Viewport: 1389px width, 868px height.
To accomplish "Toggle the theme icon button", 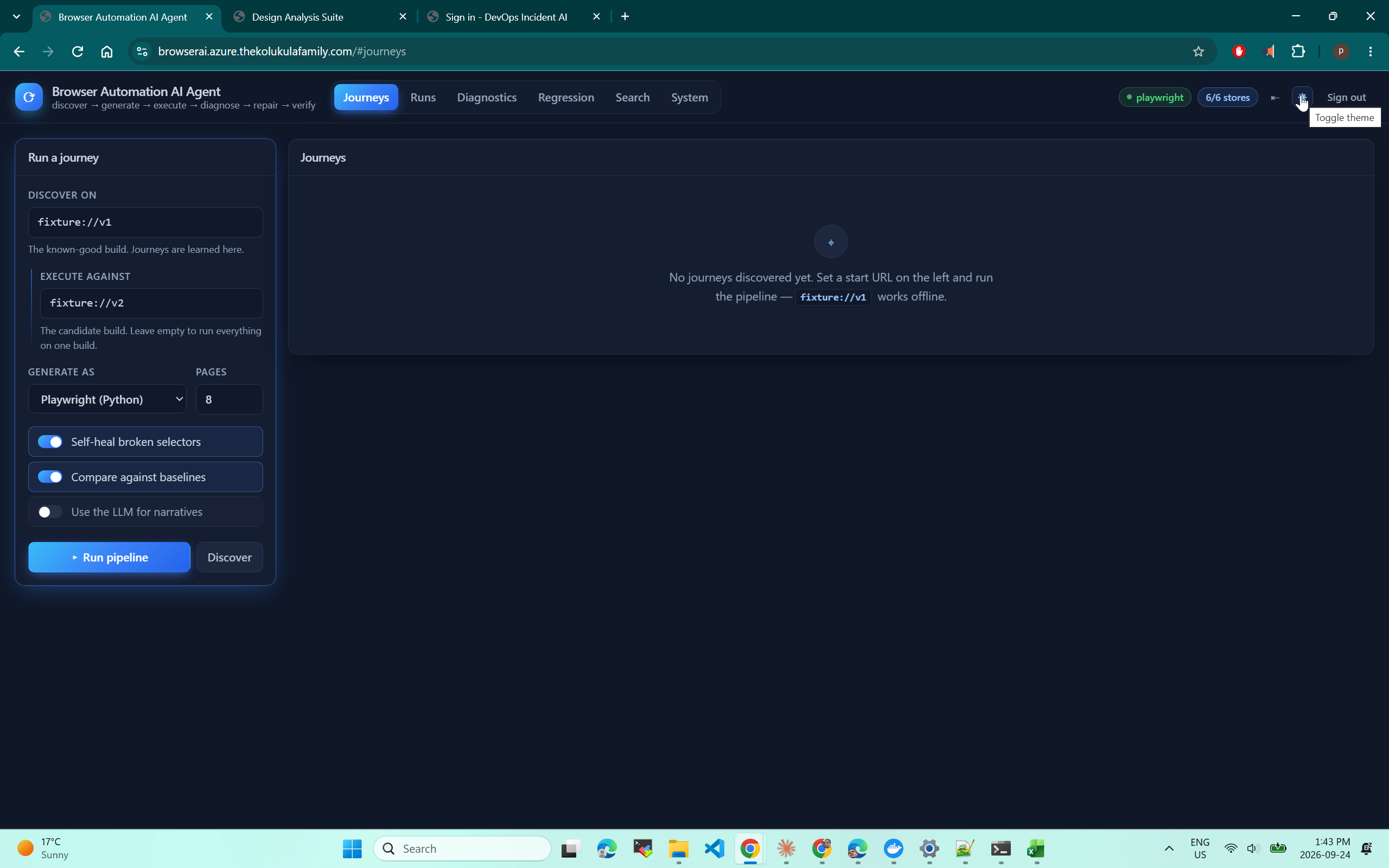I will (1302, 97).
